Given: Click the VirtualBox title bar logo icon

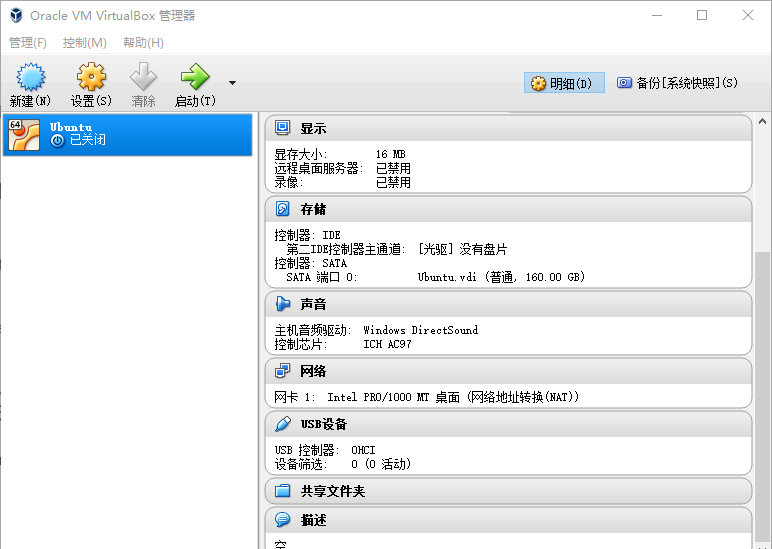Looking at the screenshot, I should click(15, 15).
